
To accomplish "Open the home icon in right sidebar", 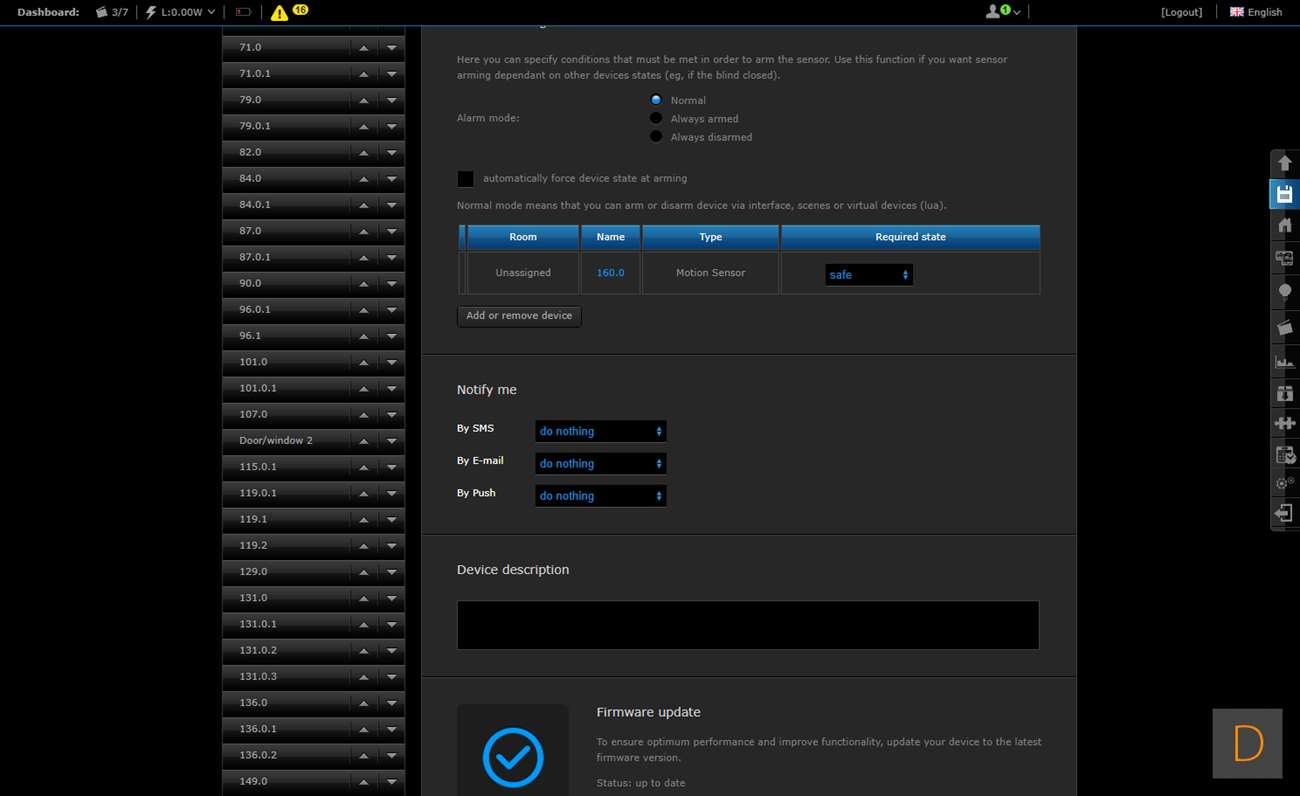I will tap(1285, 225).
